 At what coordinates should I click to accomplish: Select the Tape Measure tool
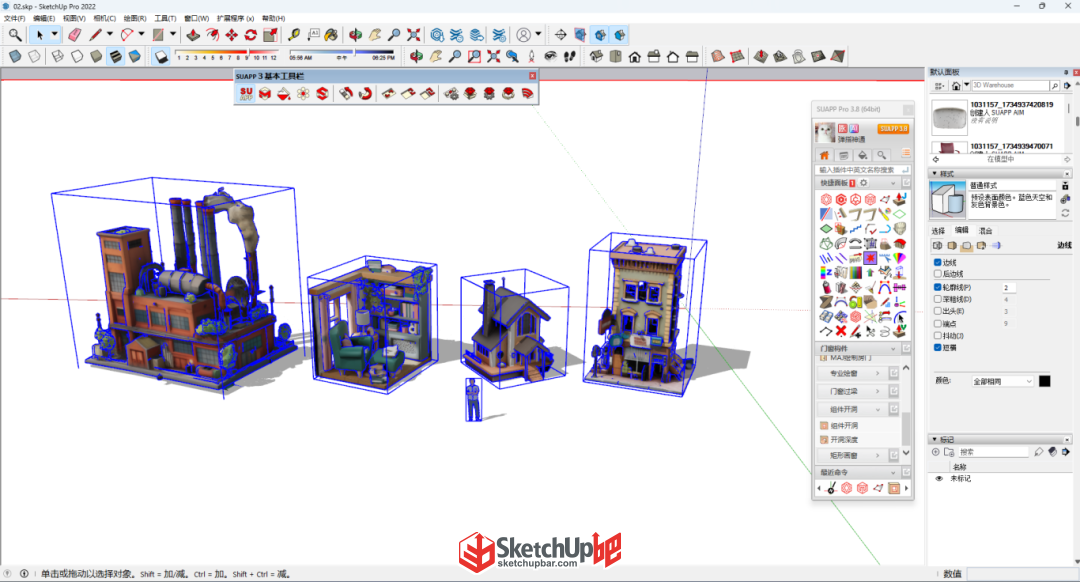click(x=294, y=34)
